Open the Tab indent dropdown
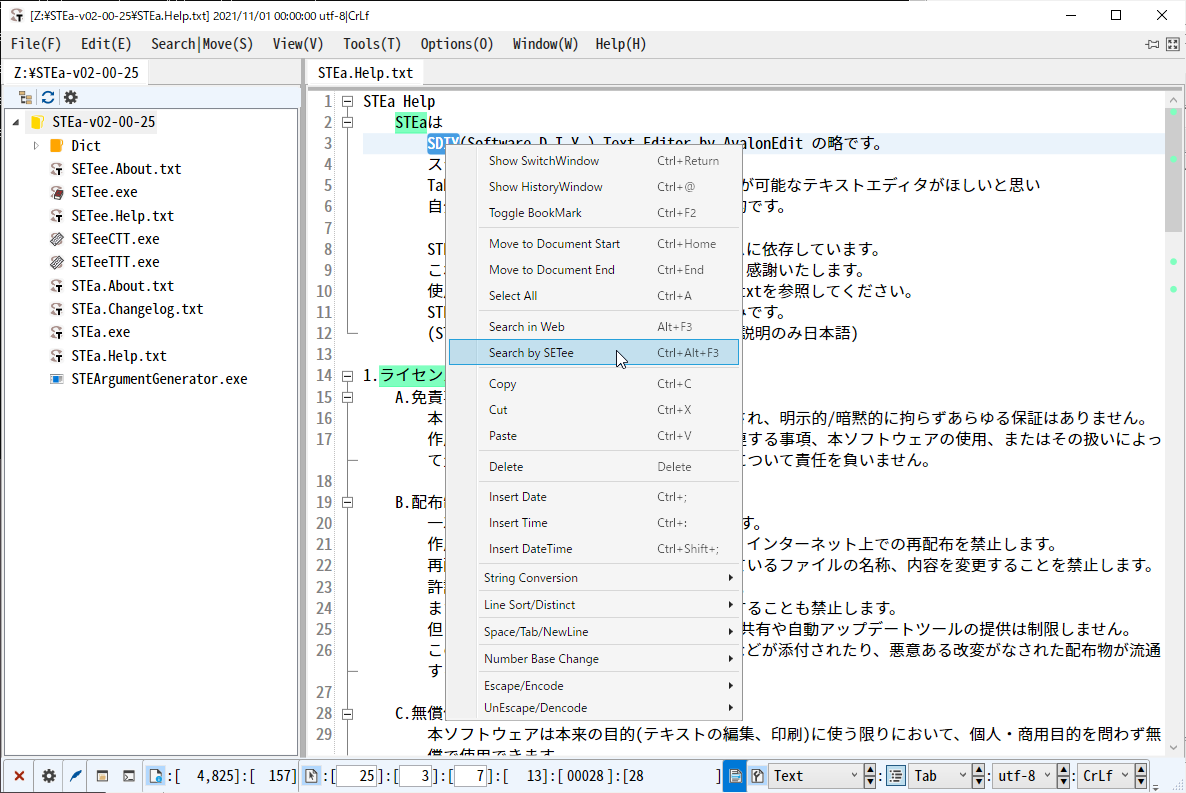This screenshot has height=793, width=1186. 938,776
